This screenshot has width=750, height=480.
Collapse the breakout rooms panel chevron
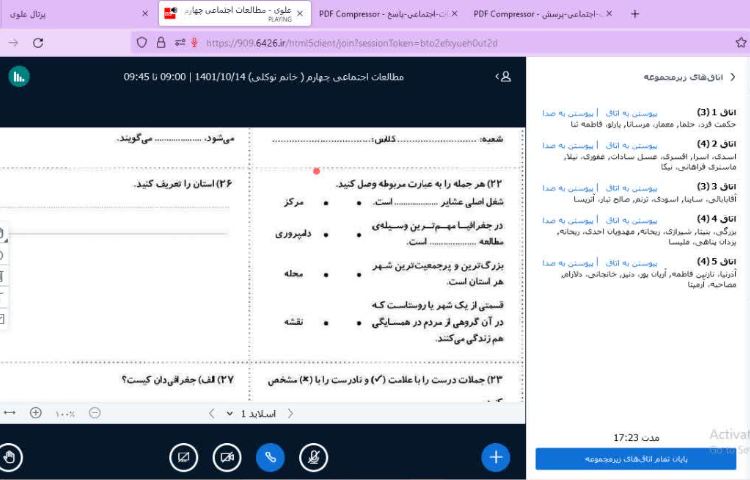(x=733, y=77)
